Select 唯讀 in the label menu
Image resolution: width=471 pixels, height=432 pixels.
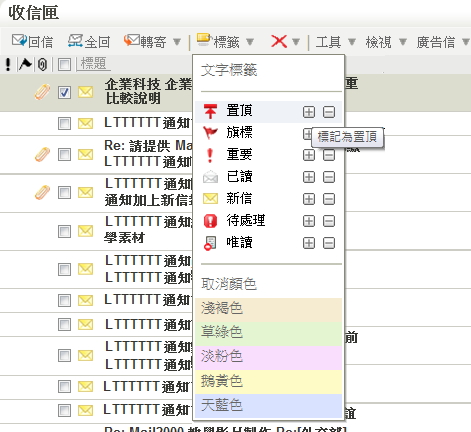pyautogui.click(x=239, y=242)
